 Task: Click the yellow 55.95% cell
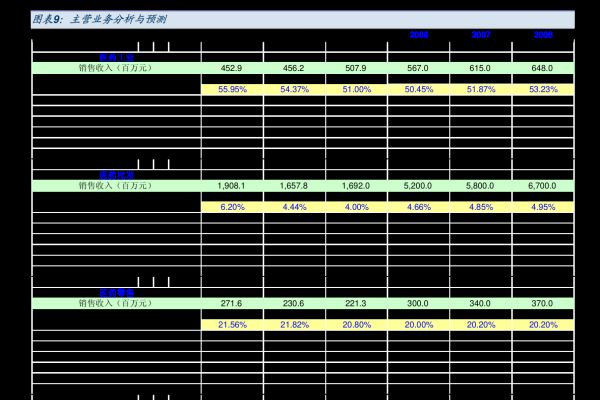(231, 89)
